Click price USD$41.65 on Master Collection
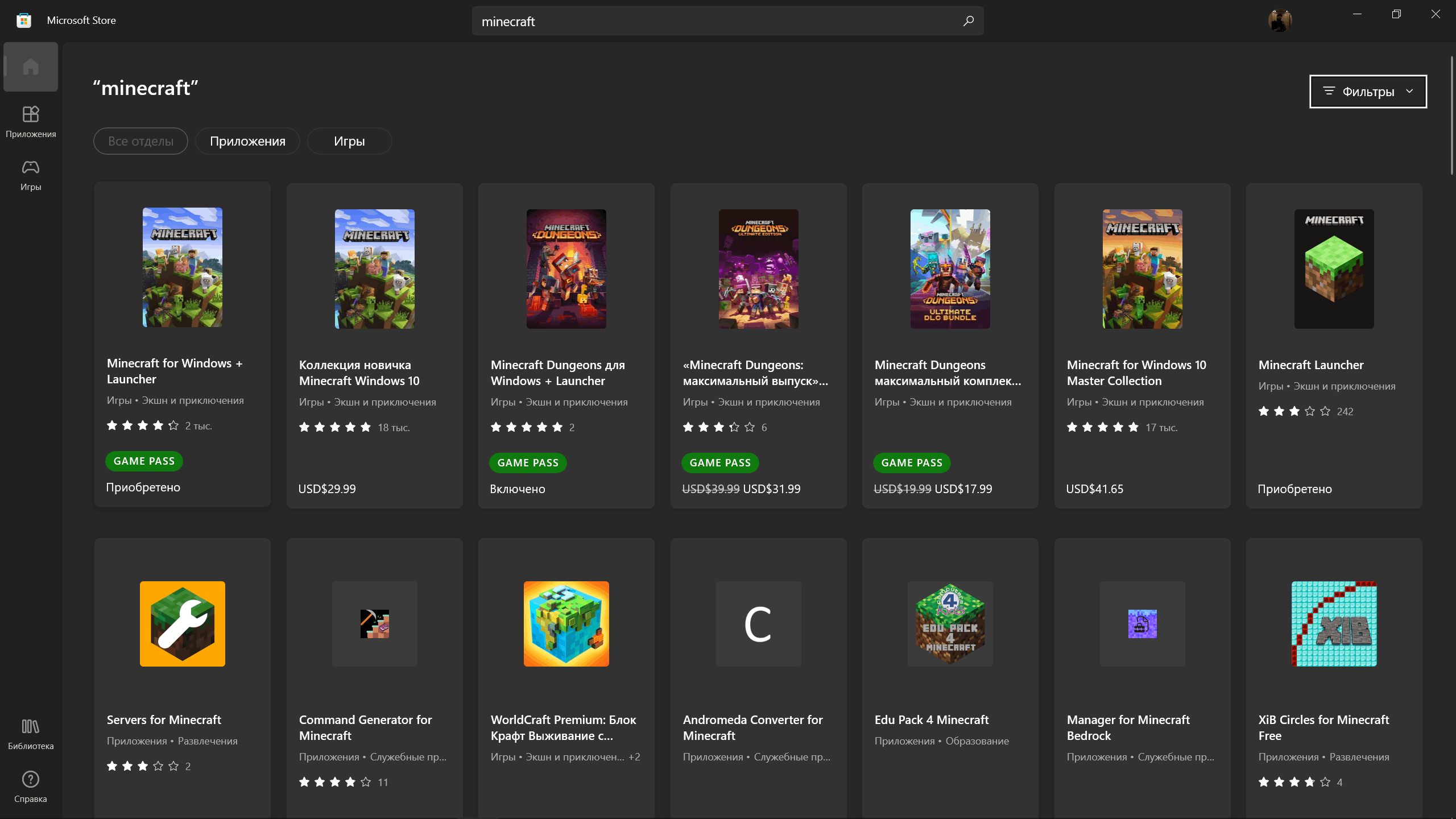Screen dimensions: 1456x819 pos(1095,489)
